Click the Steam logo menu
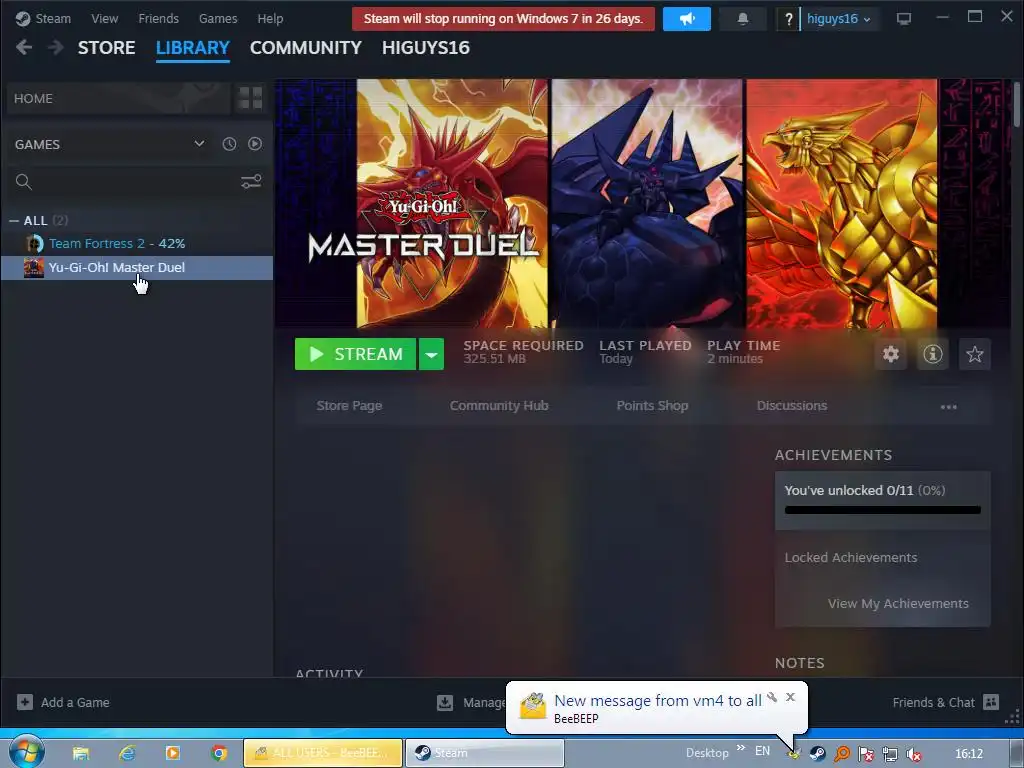1024x768 pixels. point(43,18)
